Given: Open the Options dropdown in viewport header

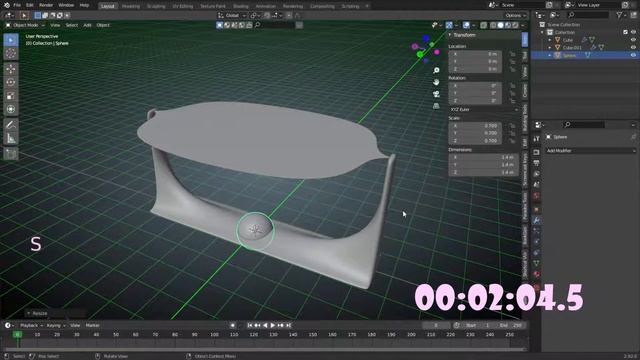Looking at the screenshot, I should click(x=516, y=16).
